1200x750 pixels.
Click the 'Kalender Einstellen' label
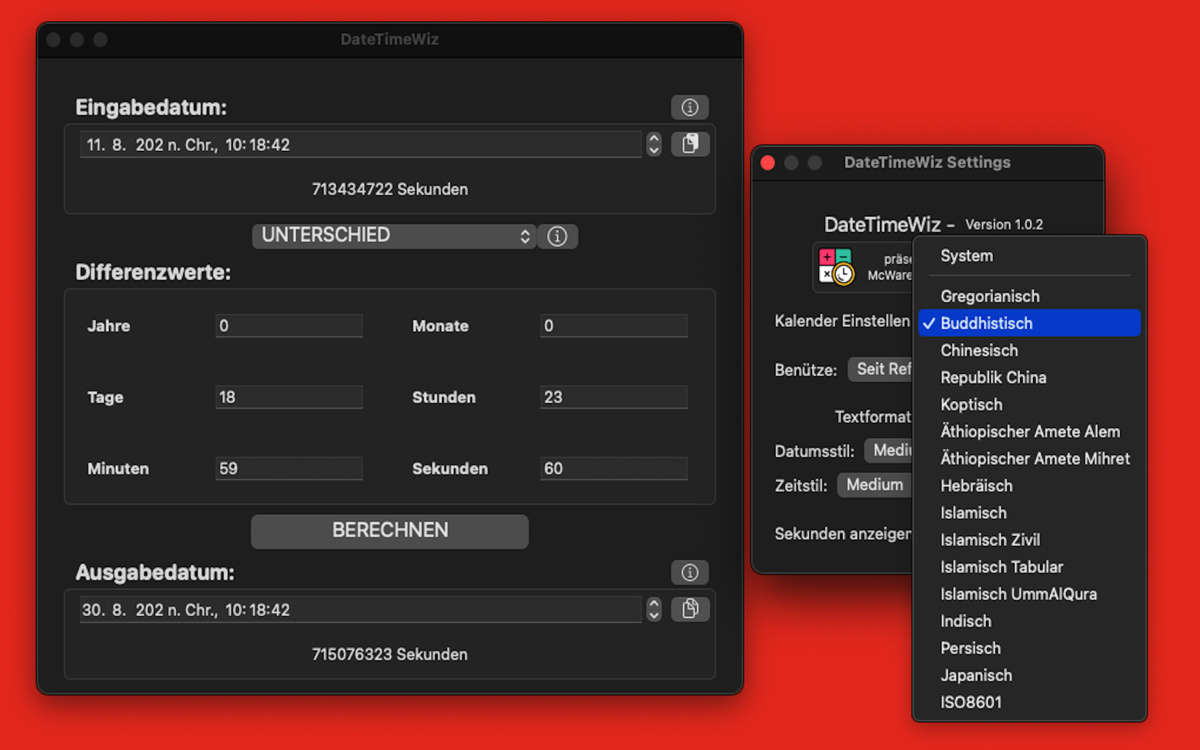842,321
